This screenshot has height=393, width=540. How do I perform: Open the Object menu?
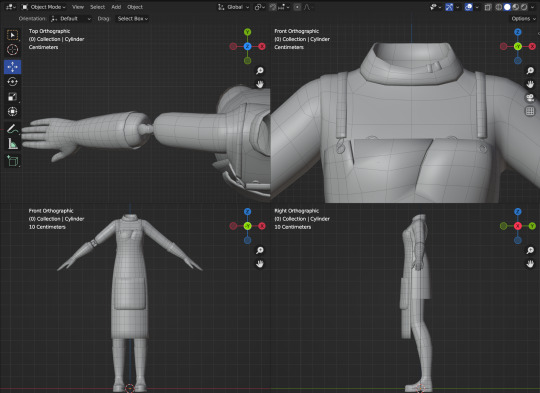pyautogui.click(x=135, y=7)
